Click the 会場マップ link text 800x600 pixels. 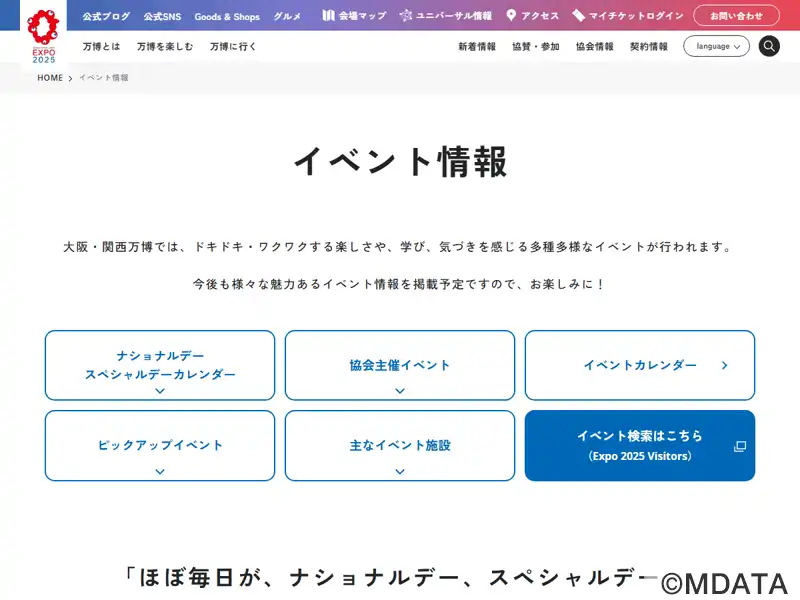tap(363, 16)
